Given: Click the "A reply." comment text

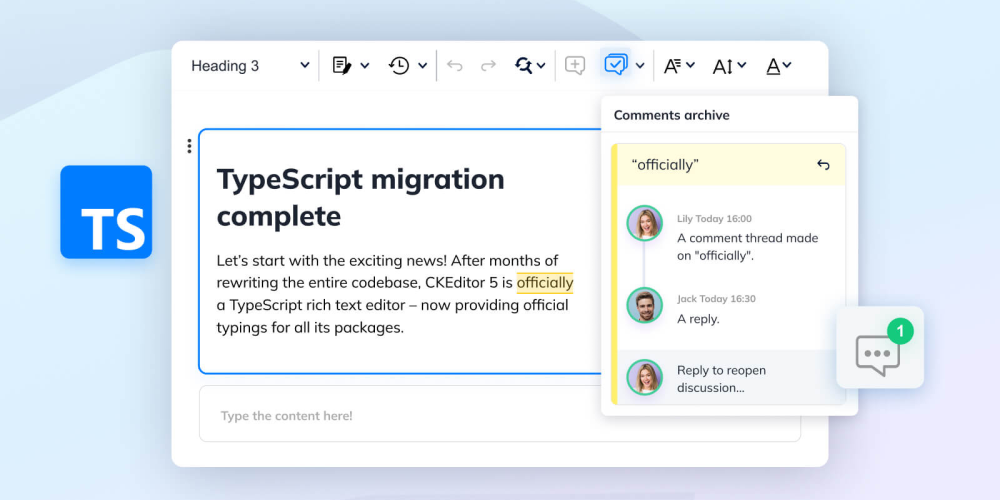Looking at the screenshot, I should [698, 319].
